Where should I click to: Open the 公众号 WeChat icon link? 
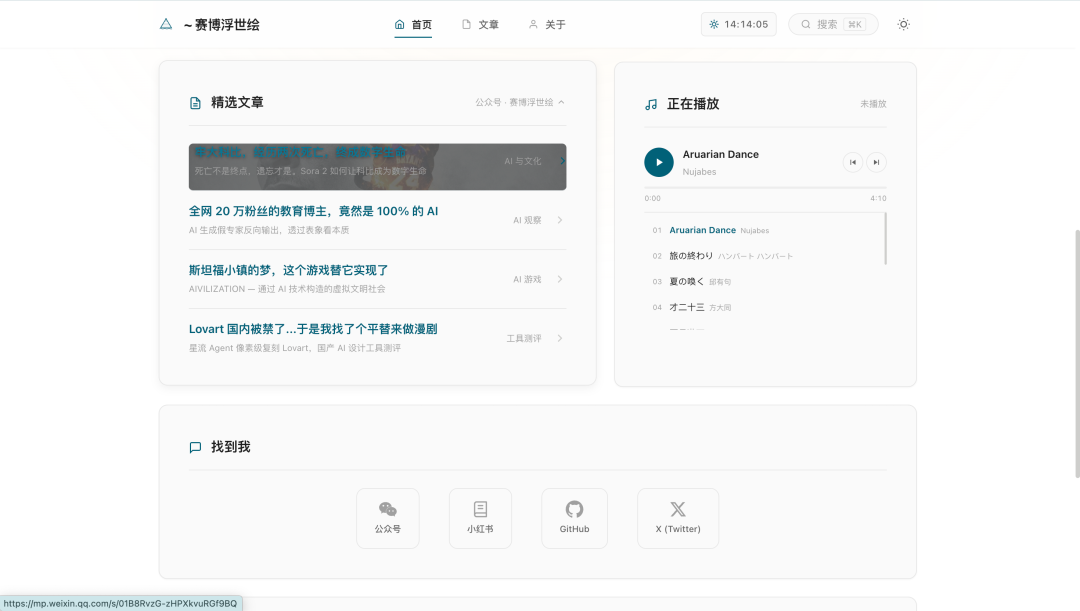click(x=388, y=518)
